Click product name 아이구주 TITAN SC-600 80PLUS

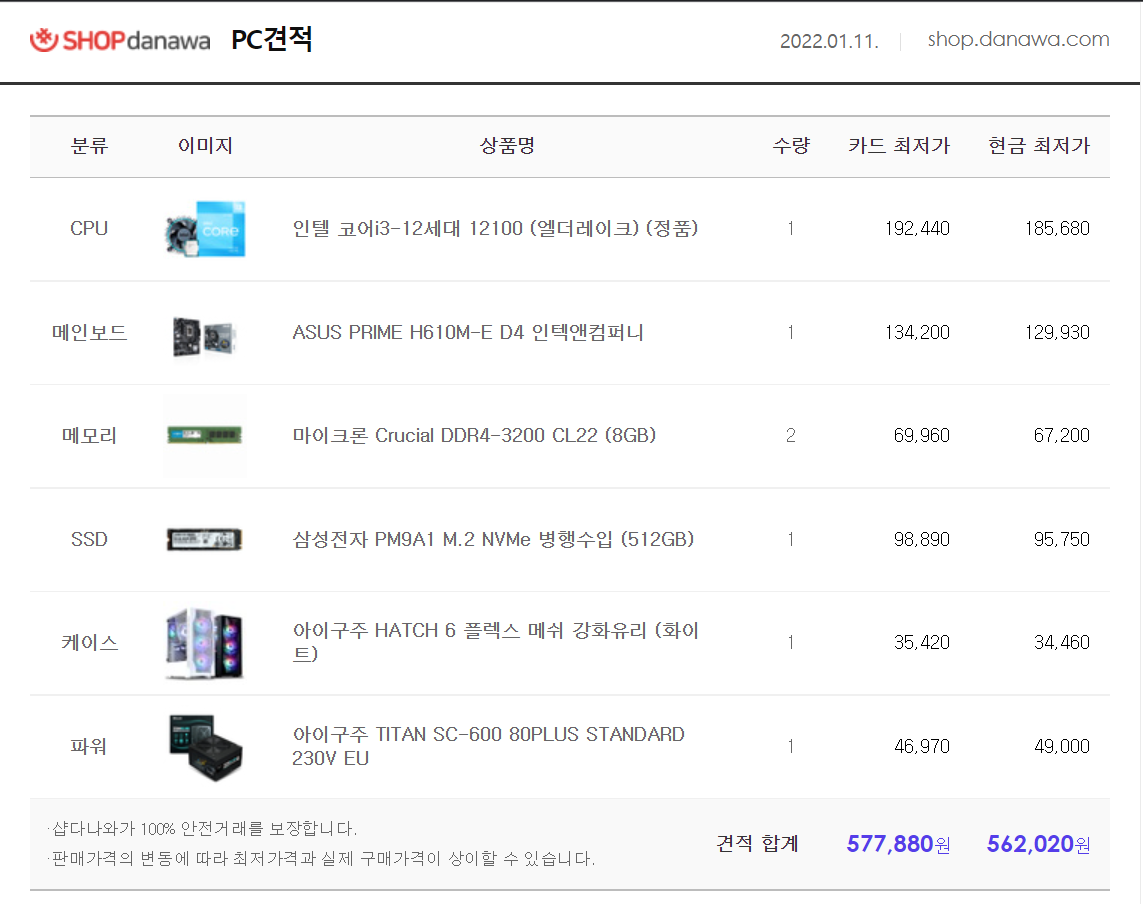pyautogui.click(x=488, y=746)
